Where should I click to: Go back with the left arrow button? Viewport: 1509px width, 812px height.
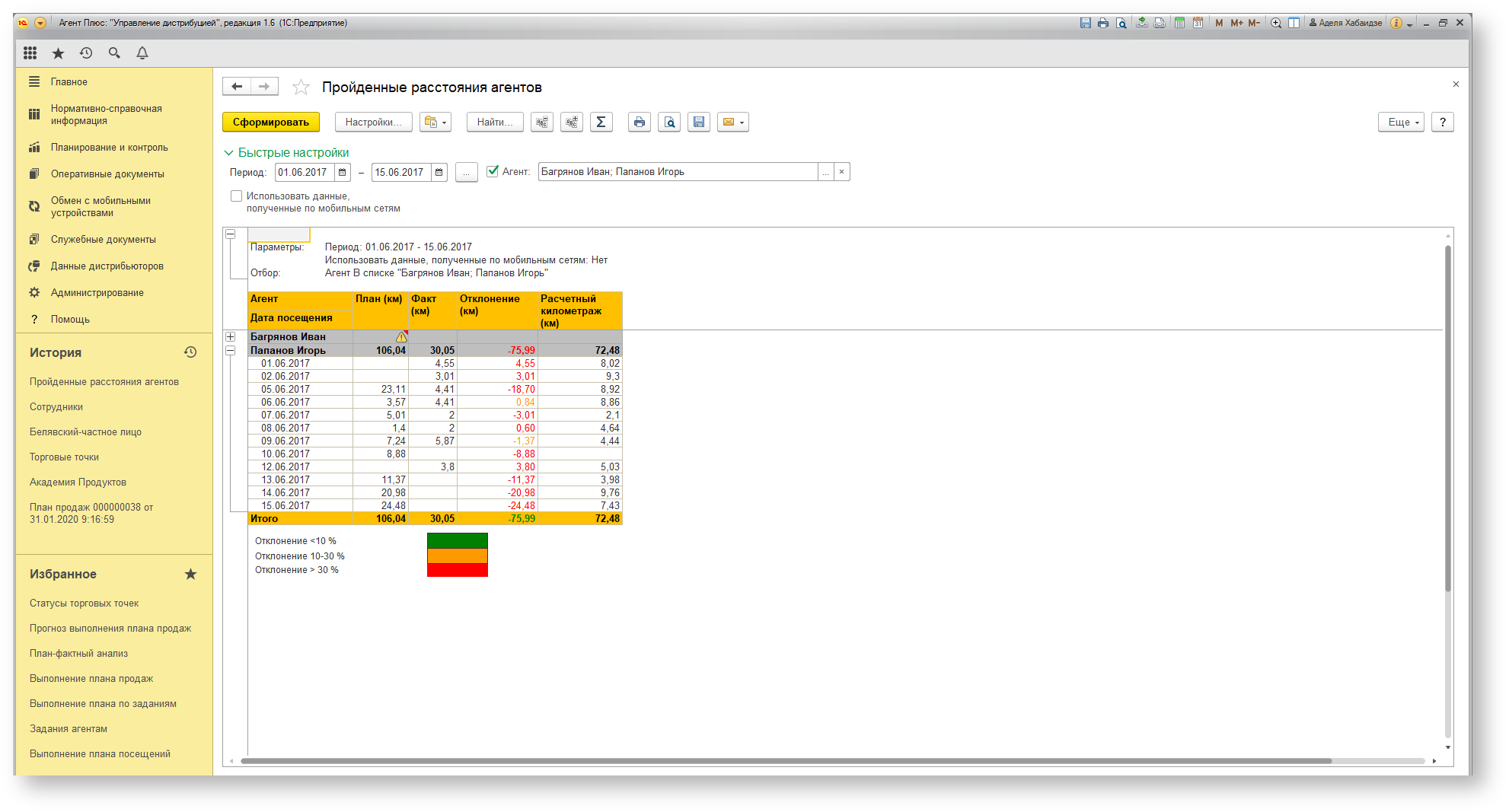pyautogui.click(x=237, y=86)
